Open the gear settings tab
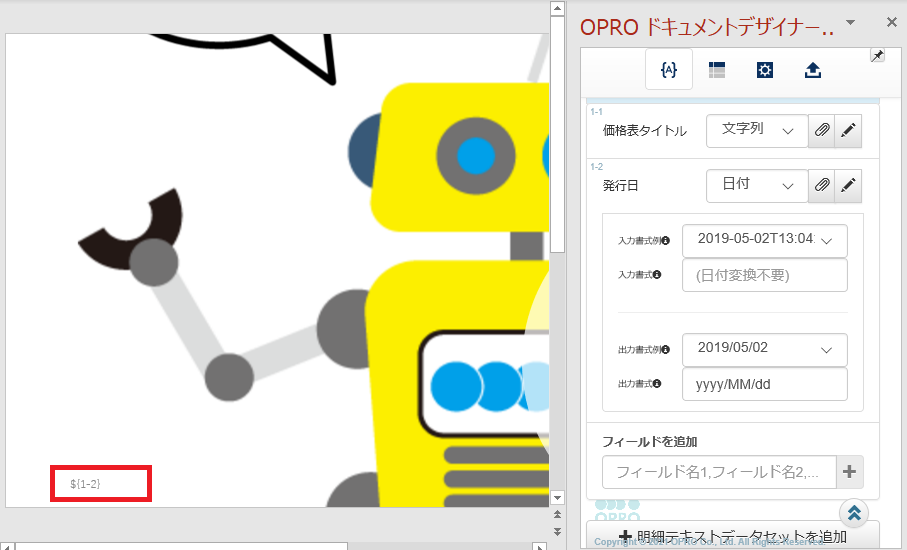 point(765,70)
